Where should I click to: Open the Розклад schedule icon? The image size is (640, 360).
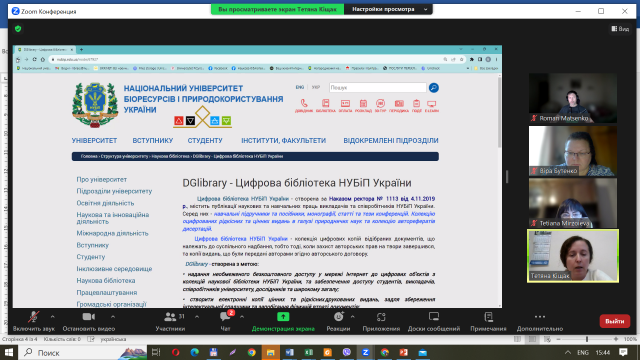pyautogui.click(x=363, y=105)
